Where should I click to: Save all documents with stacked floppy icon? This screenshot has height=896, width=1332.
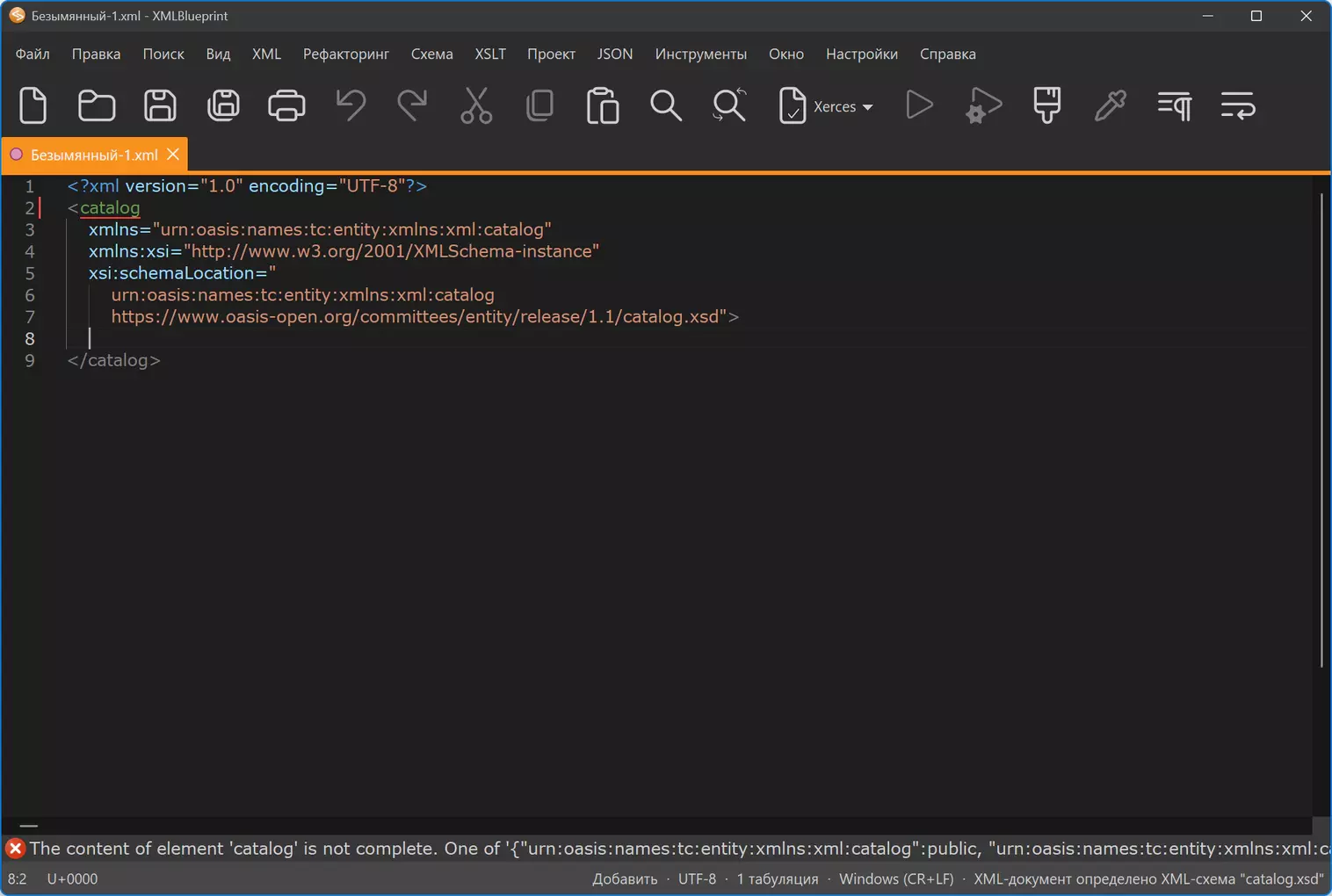coord(223,106)
